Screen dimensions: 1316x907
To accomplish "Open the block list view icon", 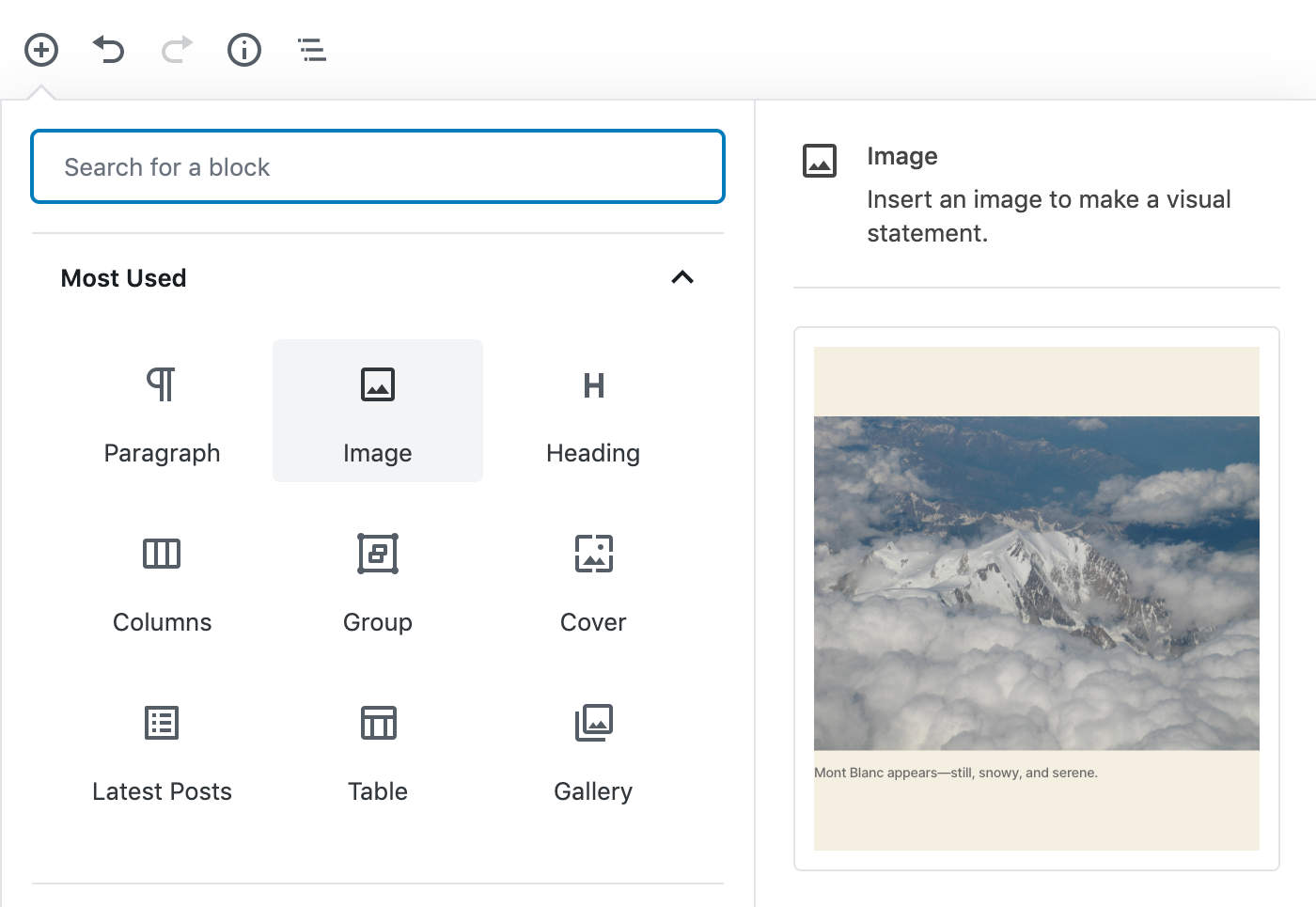I will [x=311, y=50].
